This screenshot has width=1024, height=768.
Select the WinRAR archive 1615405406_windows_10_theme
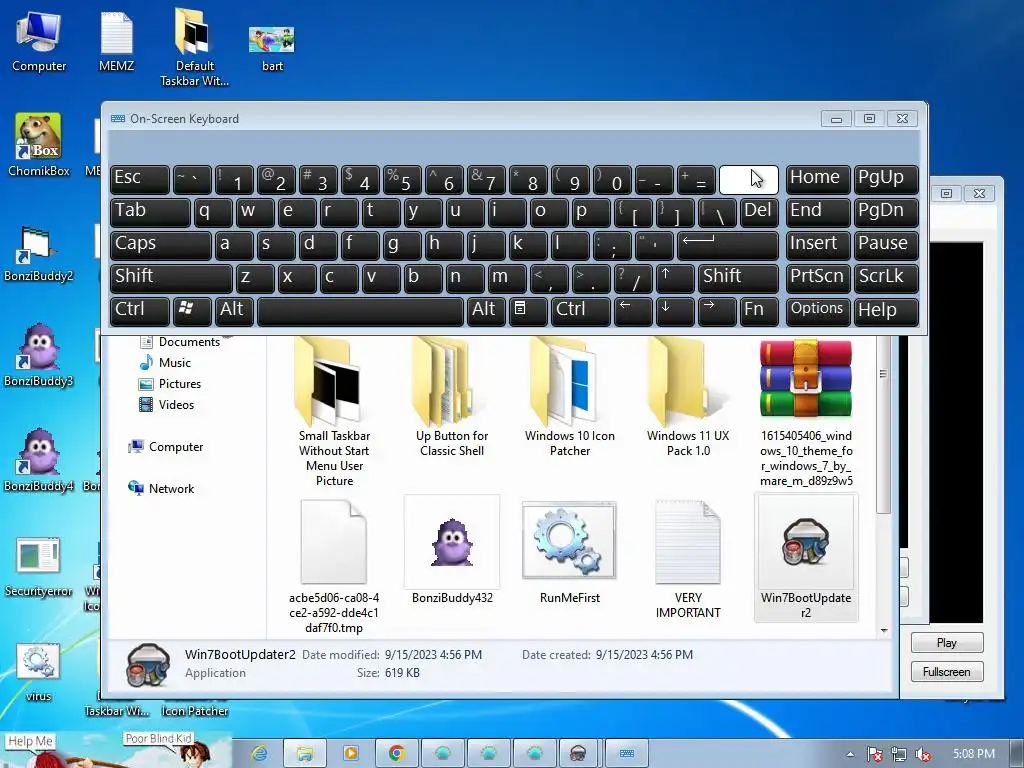(806, 413)
